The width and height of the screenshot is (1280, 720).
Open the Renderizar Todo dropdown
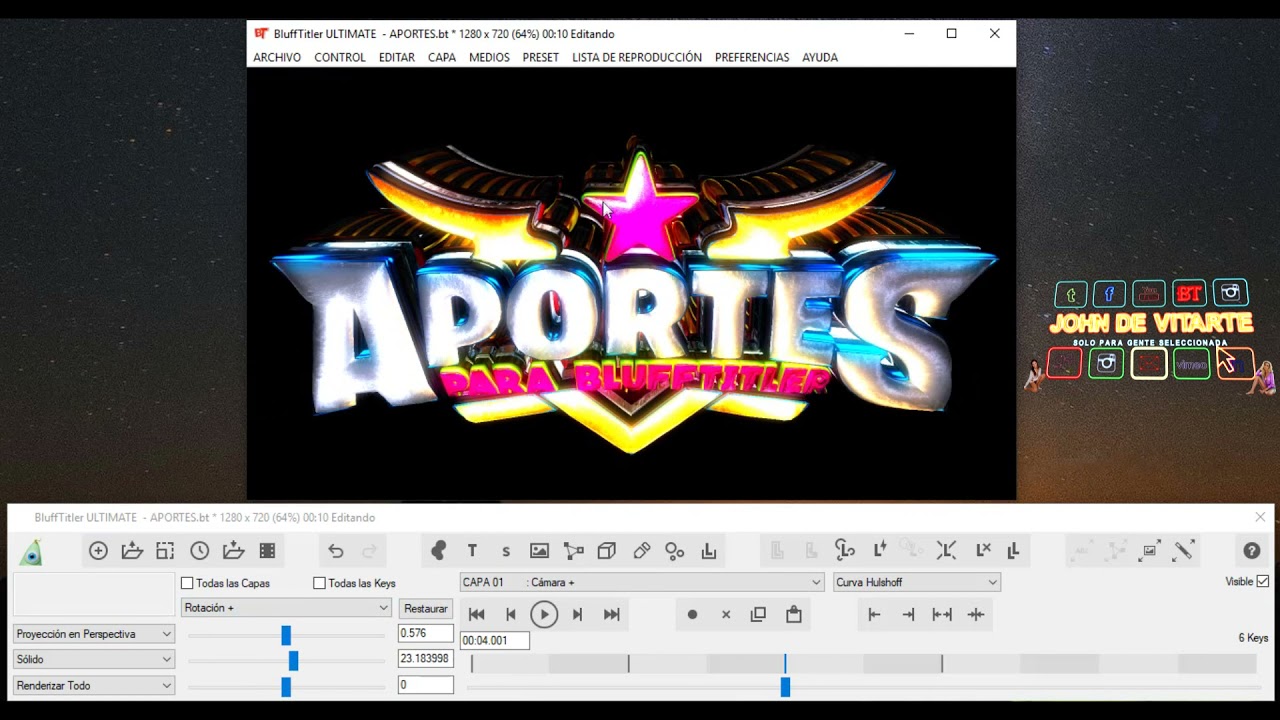pyautogui.click(x=95, y=686)
